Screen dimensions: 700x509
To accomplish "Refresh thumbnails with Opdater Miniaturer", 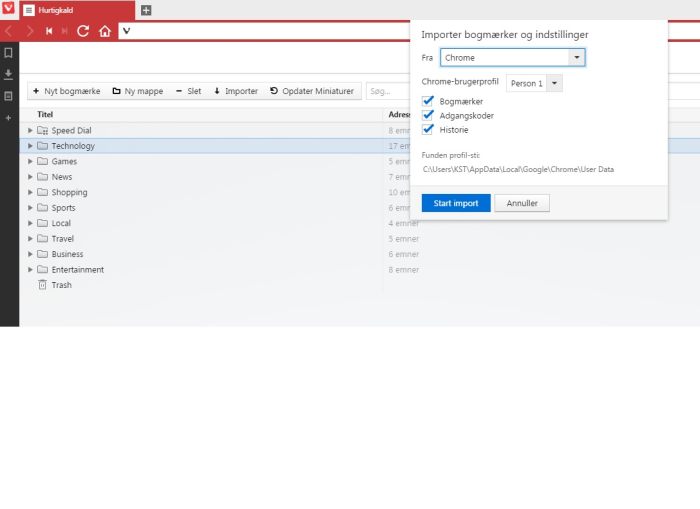I will [x=312, y=91].
